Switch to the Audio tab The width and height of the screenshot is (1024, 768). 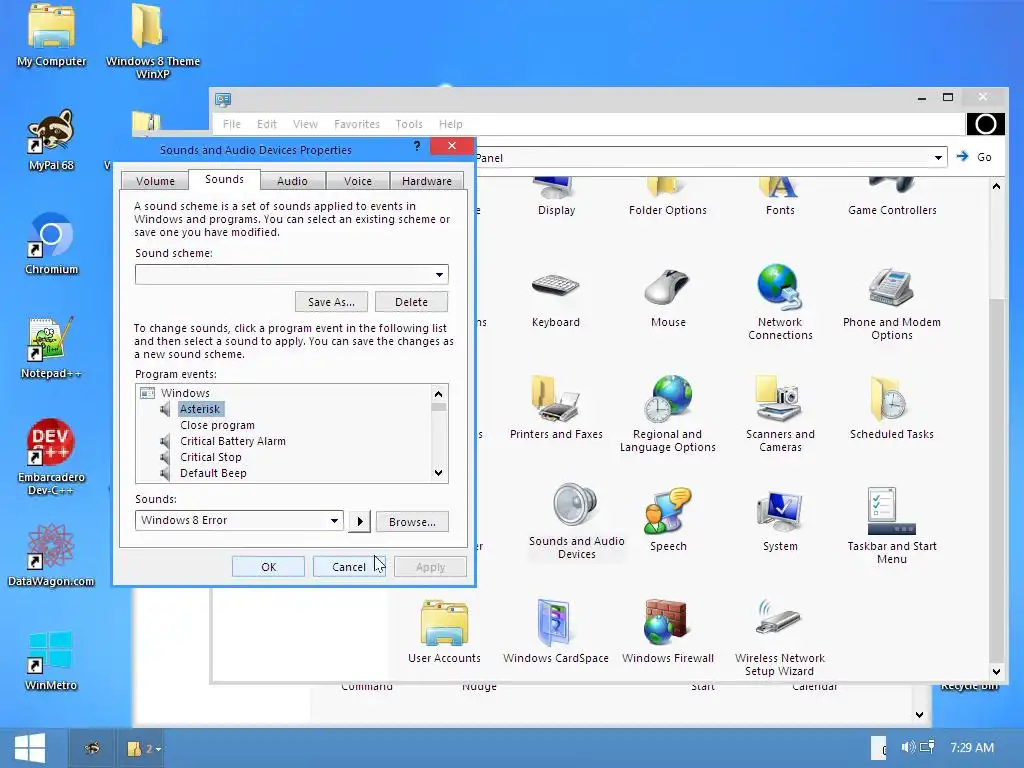[292, 181]
